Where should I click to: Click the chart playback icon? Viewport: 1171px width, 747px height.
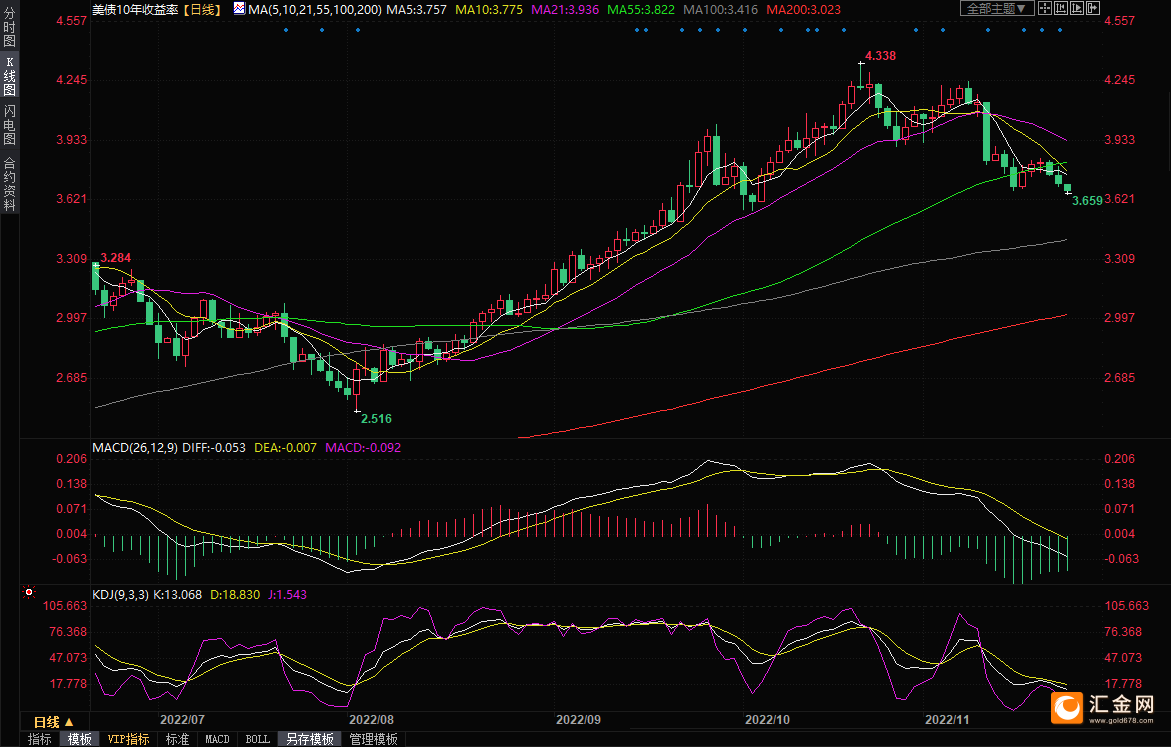1077,8
